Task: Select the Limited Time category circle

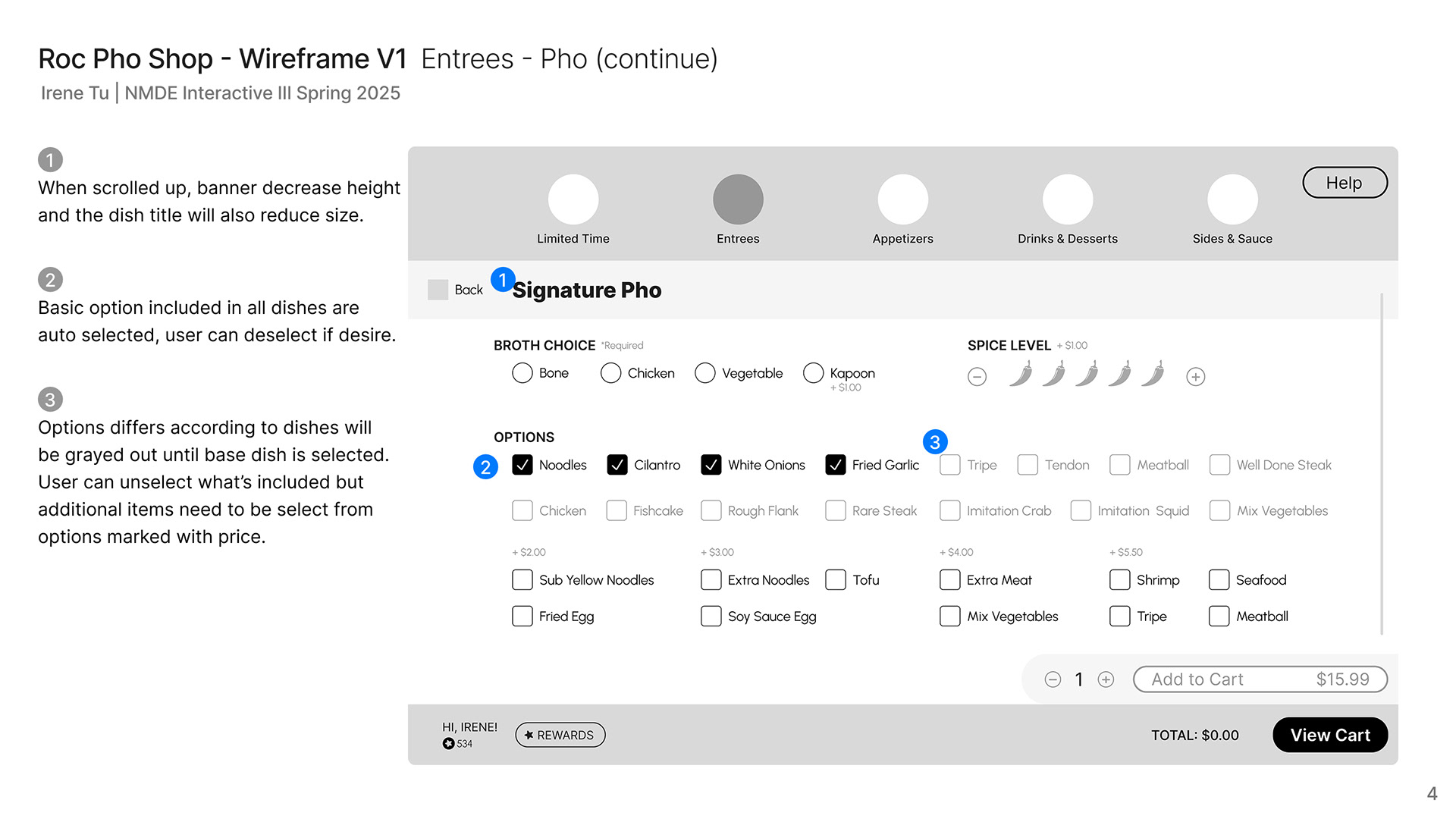Action: pyautogui.click(x=573, y=199)
